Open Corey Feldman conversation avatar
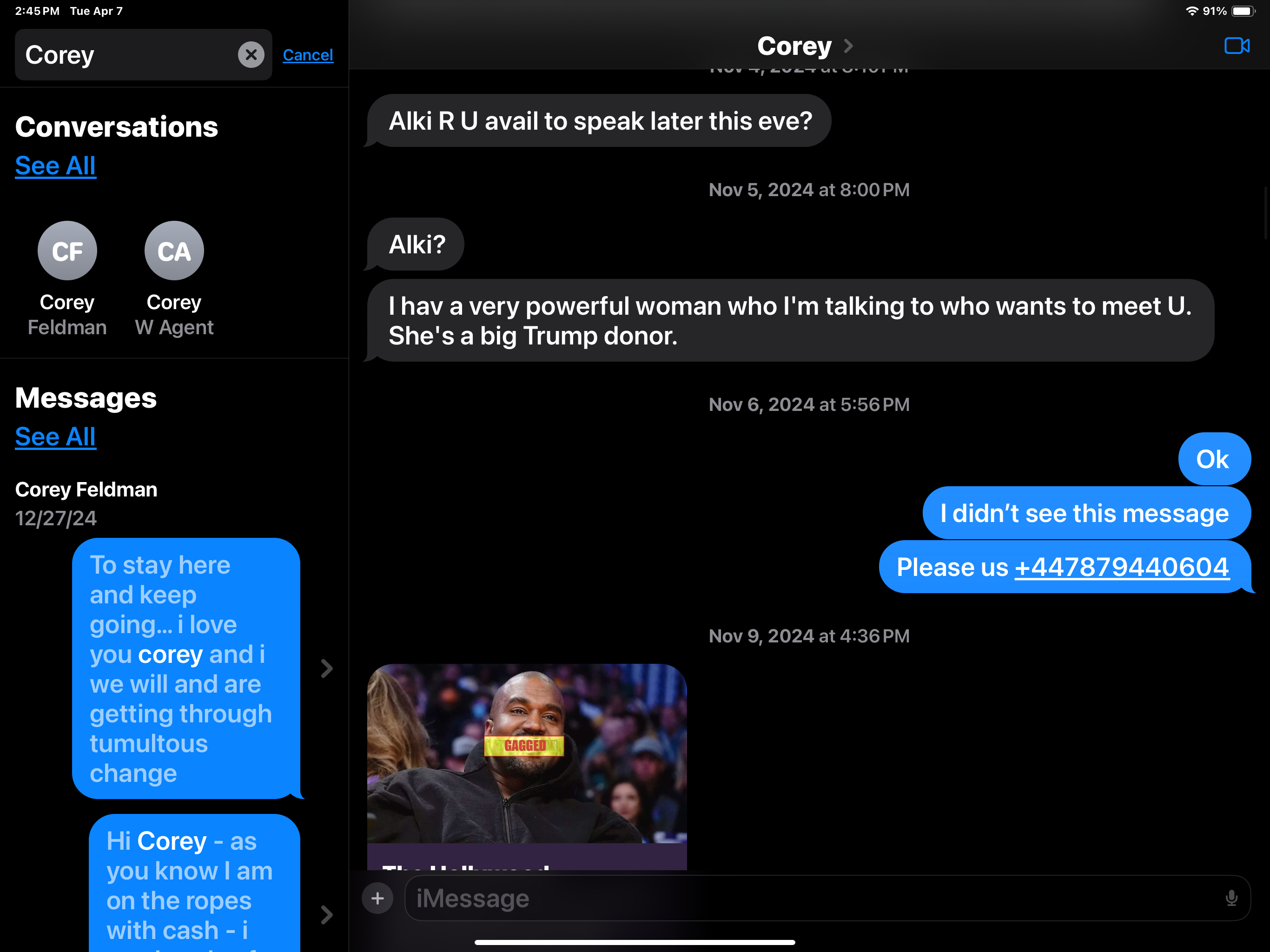Image resolution: width=1270 pixels, height=952 pixels. (x=67, y=251)
